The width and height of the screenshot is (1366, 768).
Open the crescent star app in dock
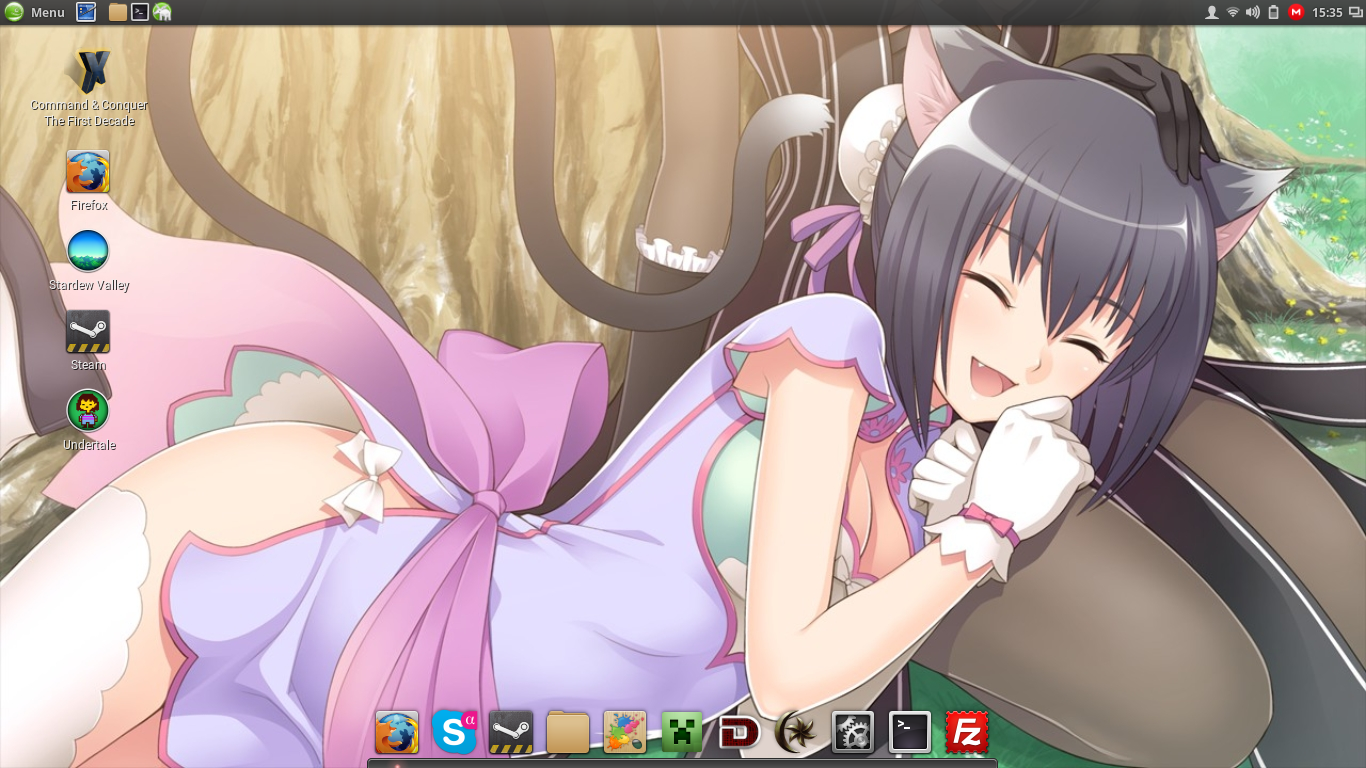click(x=796, y=732)
